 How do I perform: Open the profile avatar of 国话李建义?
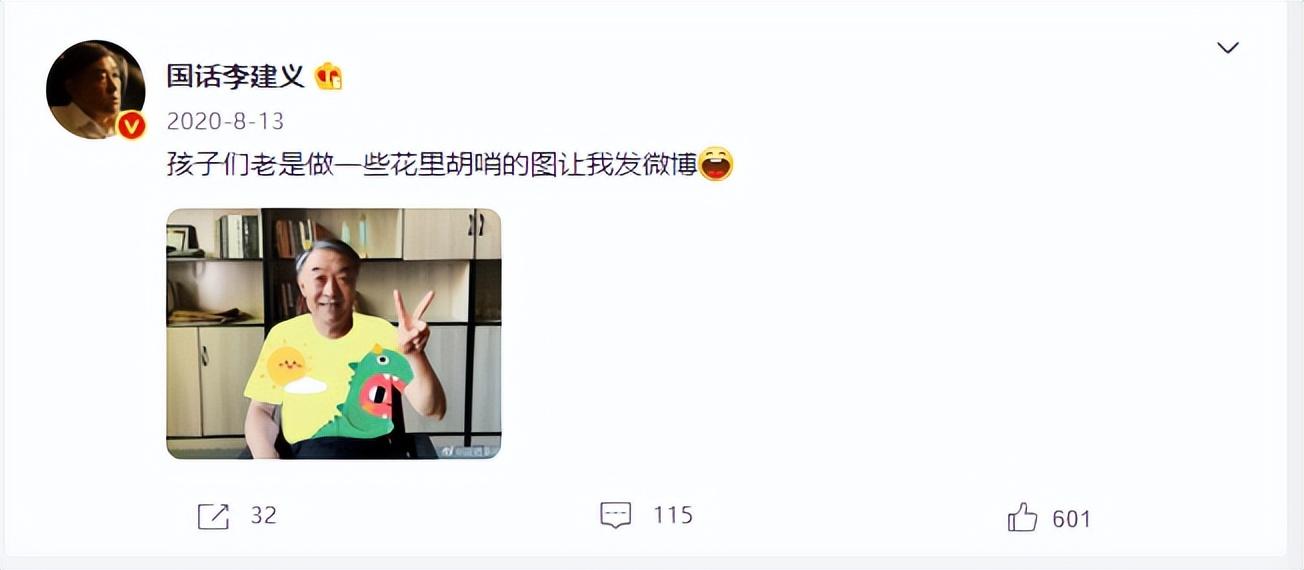[x=96, y=90]
